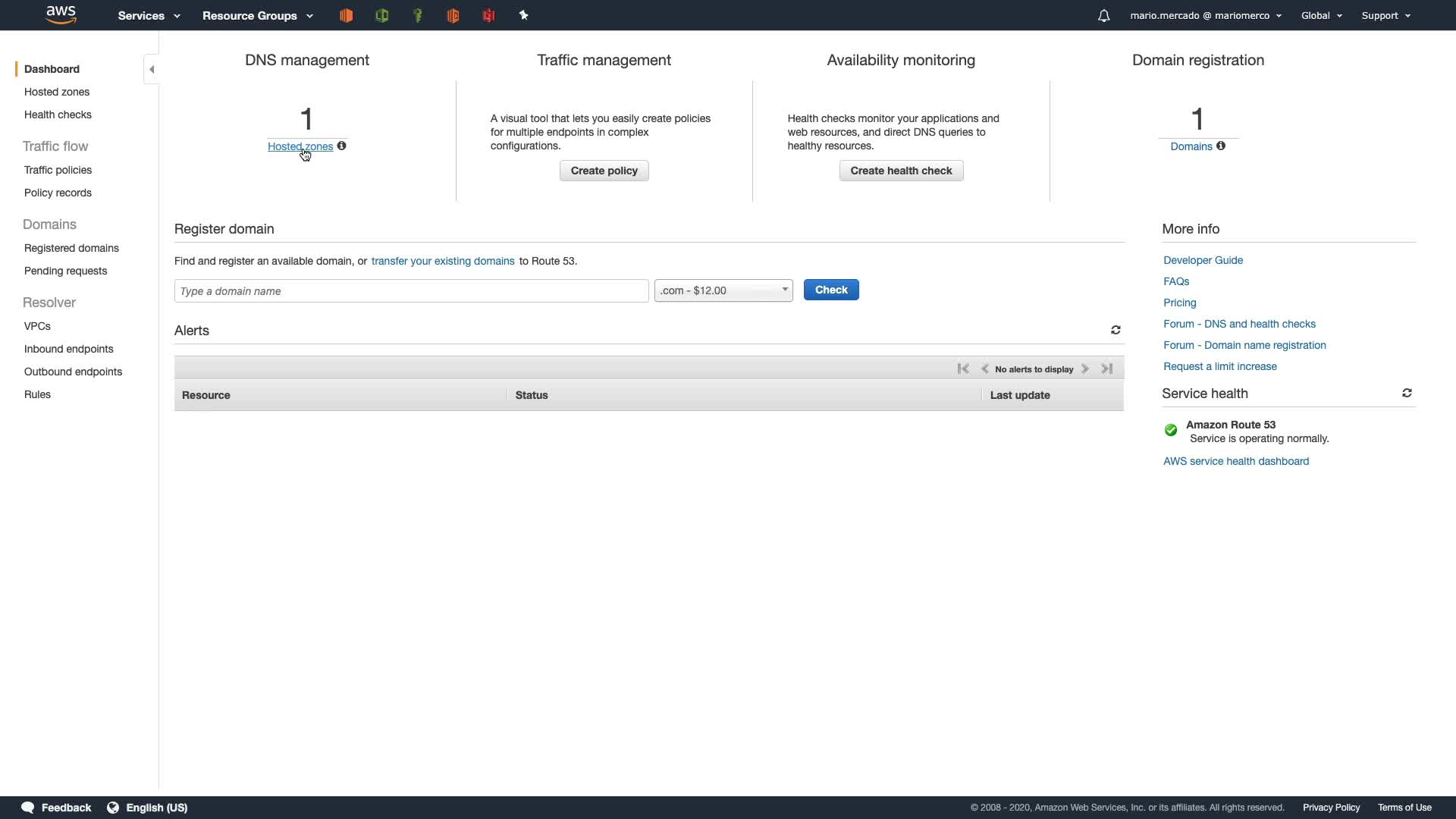
Task: Click the AWS logo home icon
Action: (61, 14)
